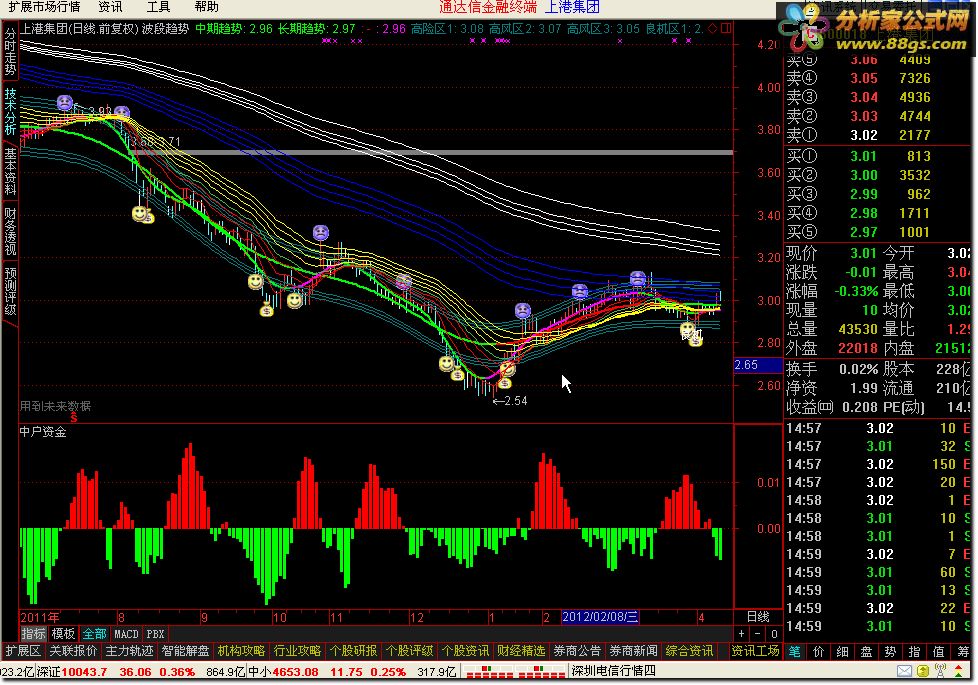Click the money bag marker near 2.54 low
The width and height of the screenshot is (978, 685).
coord(504,382)
